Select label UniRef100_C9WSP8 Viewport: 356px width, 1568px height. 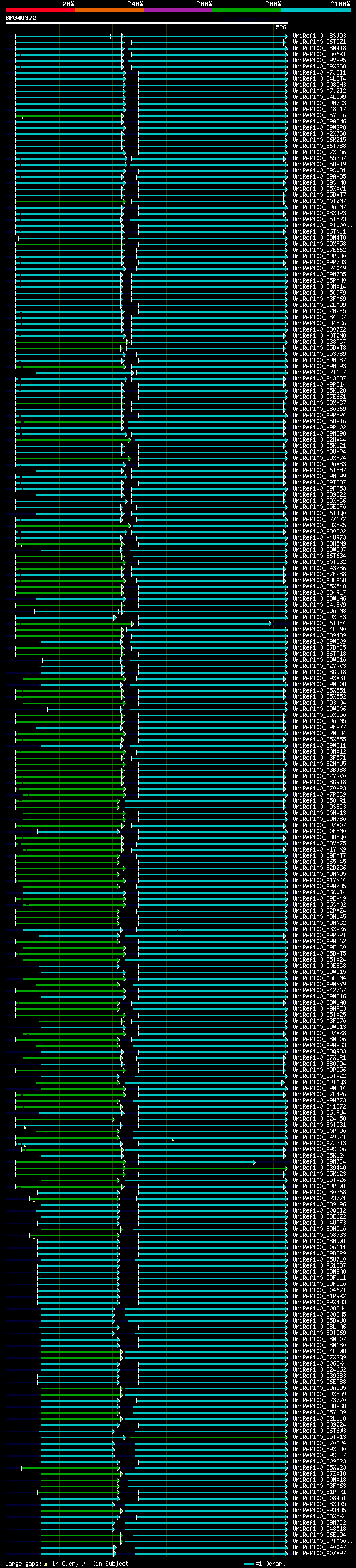(x=319, y=128)
